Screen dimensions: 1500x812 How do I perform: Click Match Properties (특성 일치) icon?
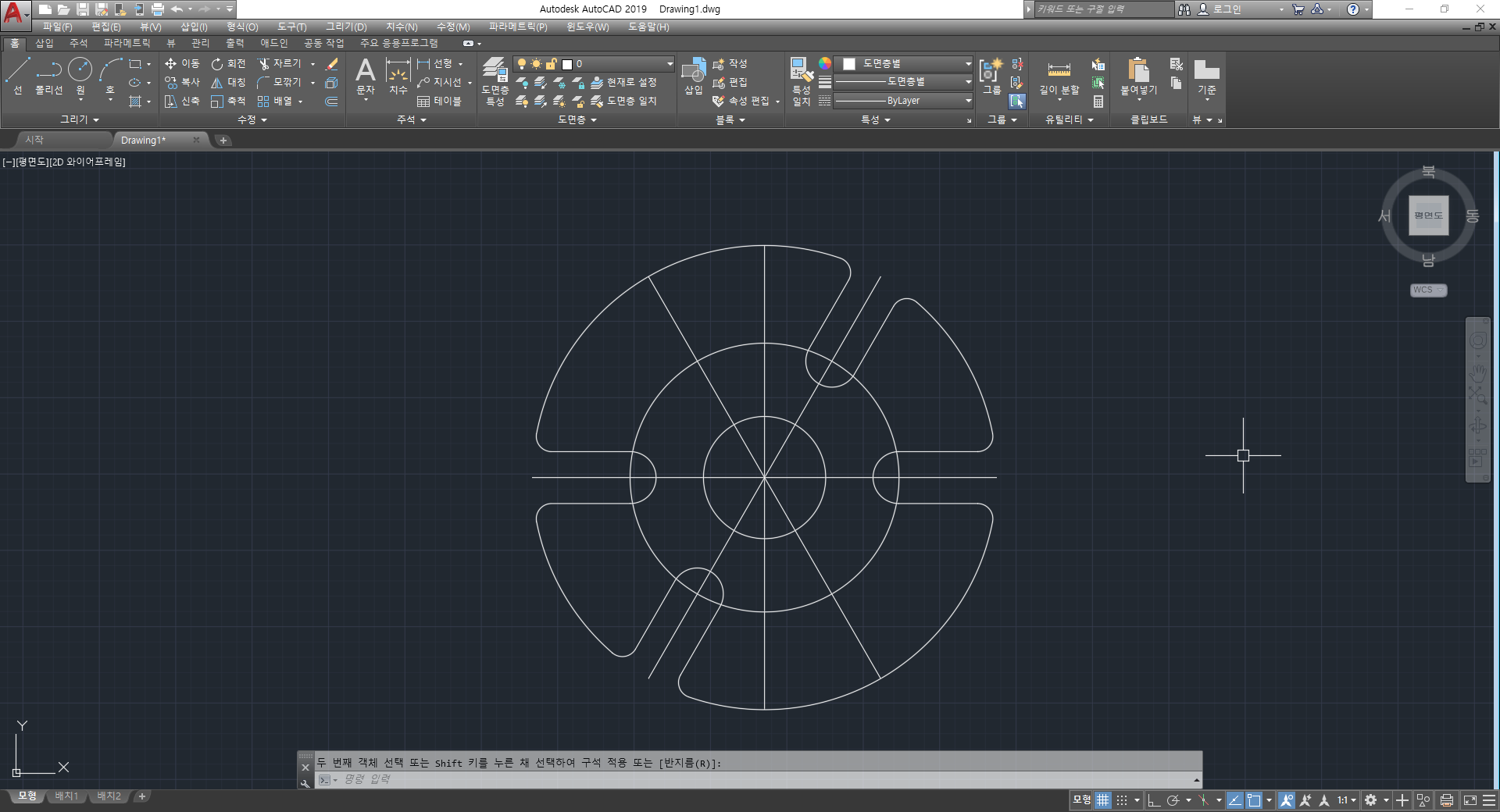click(x=802, y=80)
